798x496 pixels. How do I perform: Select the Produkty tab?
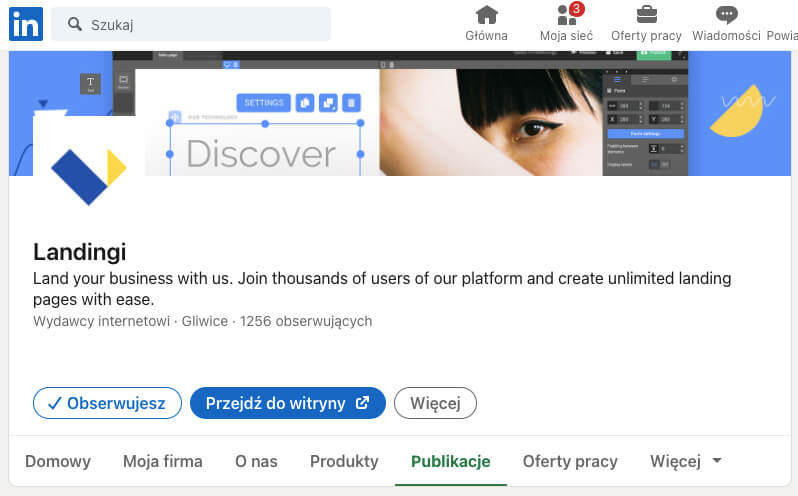344,461
